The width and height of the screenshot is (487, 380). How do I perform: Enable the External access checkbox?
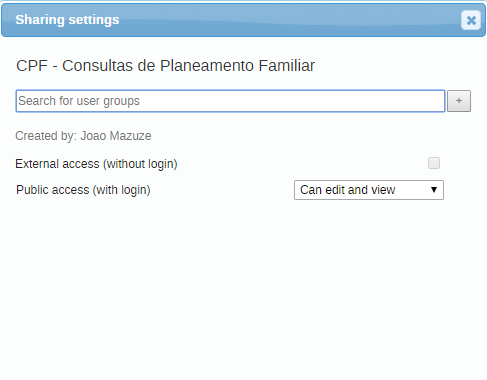434,163
